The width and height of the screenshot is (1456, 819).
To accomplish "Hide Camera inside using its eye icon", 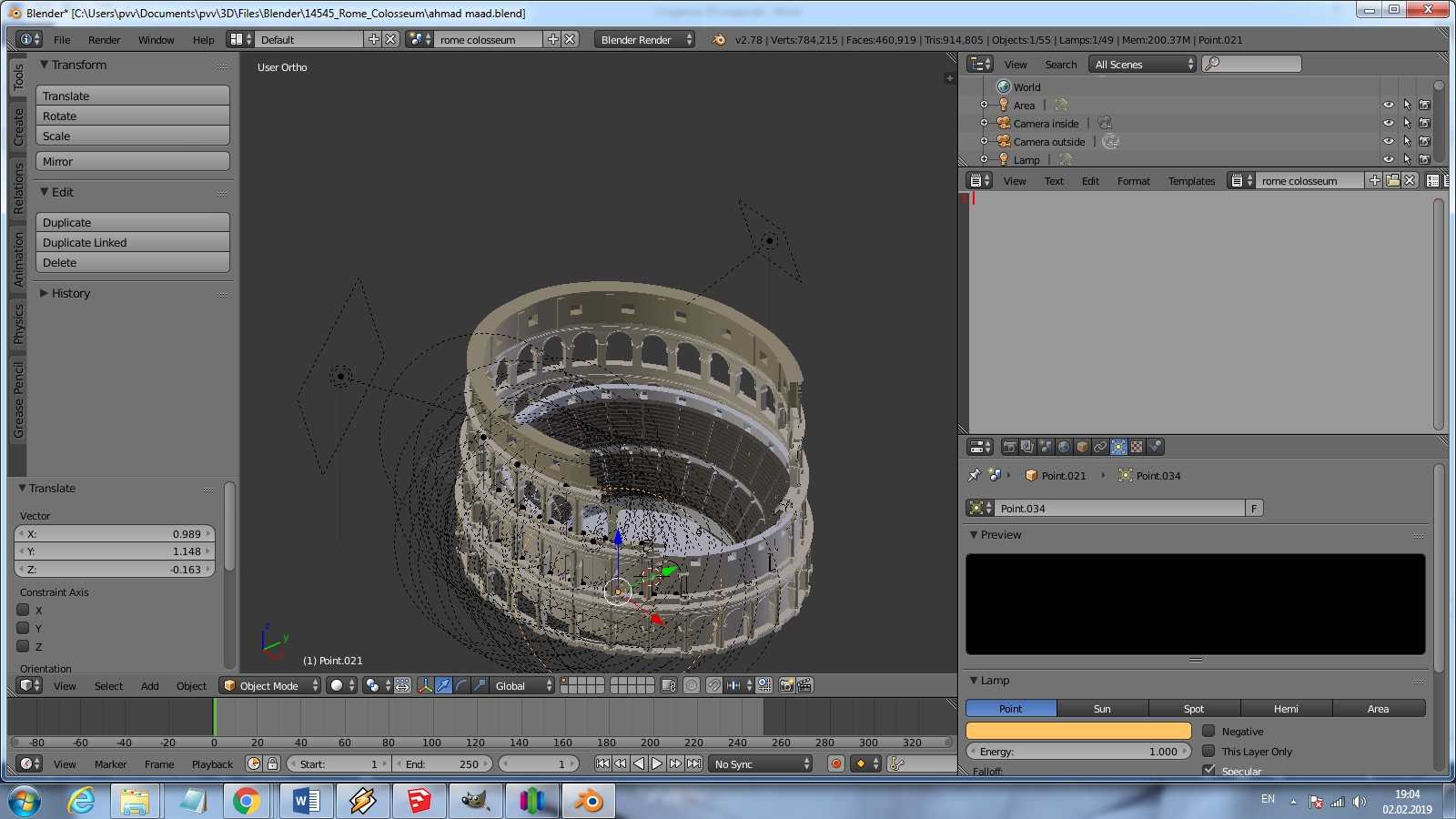I will pos(1388,123).
